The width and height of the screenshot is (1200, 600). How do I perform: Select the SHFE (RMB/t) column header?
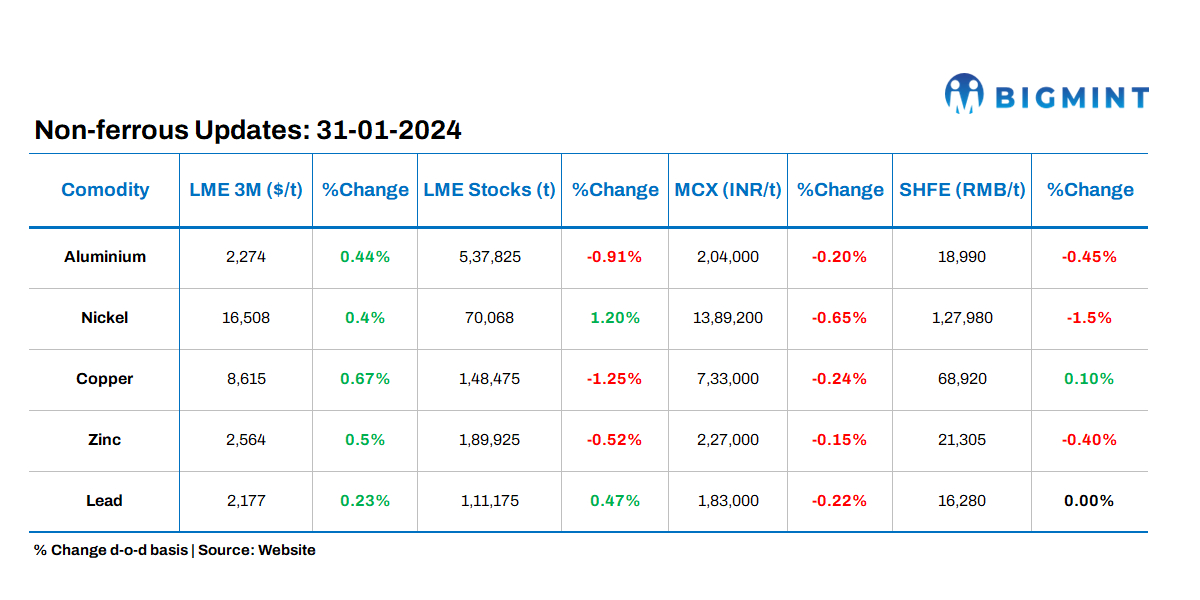(x=962, y=190)
